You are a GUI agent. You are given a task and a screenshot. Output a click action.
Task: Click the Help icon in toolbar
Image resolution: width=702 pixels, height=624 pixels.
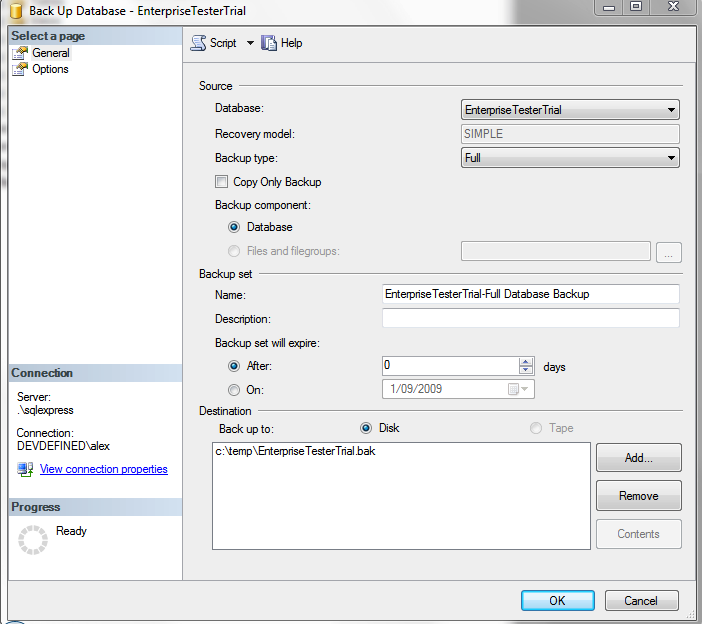269,43
